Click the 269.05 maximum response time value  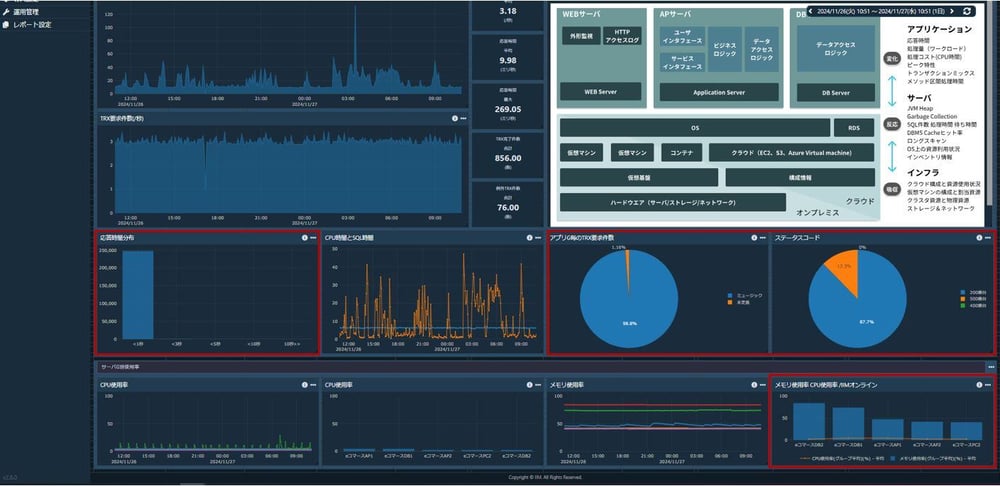508,109
